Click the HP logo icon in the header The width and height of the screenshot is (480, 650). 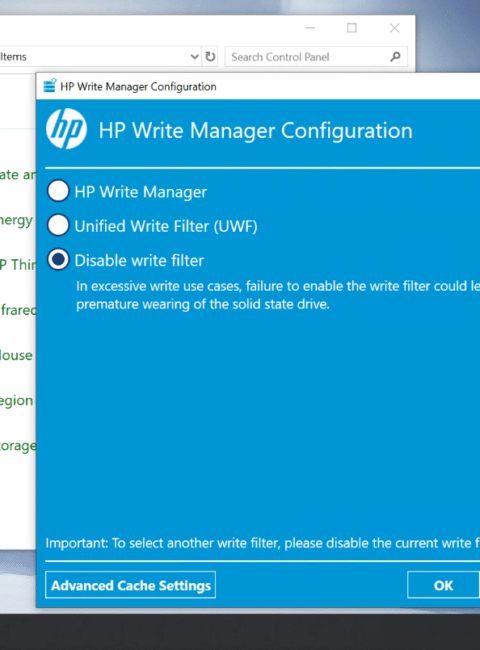click(x=66, y=129)
